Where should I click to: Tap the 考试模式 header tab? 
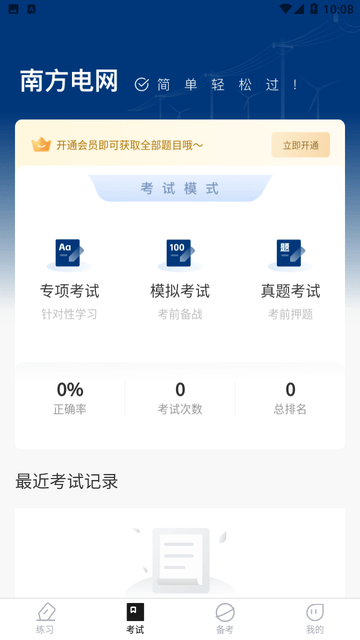tap(180, 188)
